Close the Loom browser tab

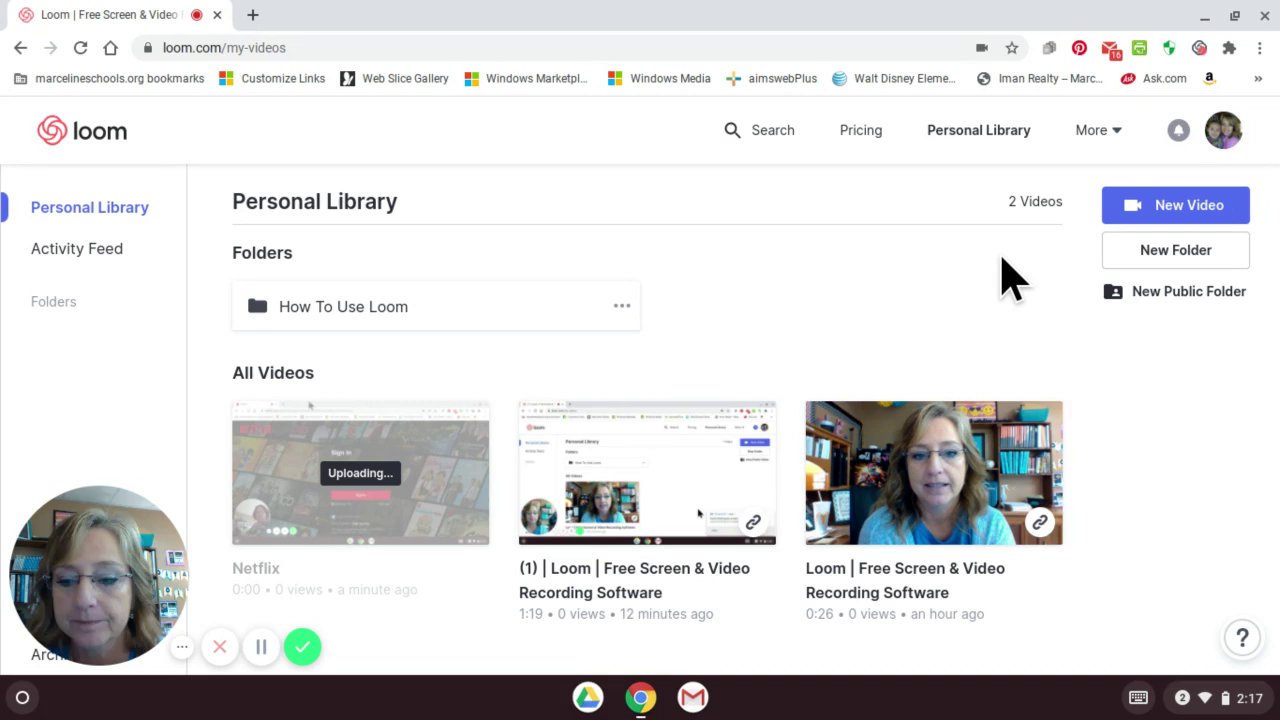(x=217, y=15)
